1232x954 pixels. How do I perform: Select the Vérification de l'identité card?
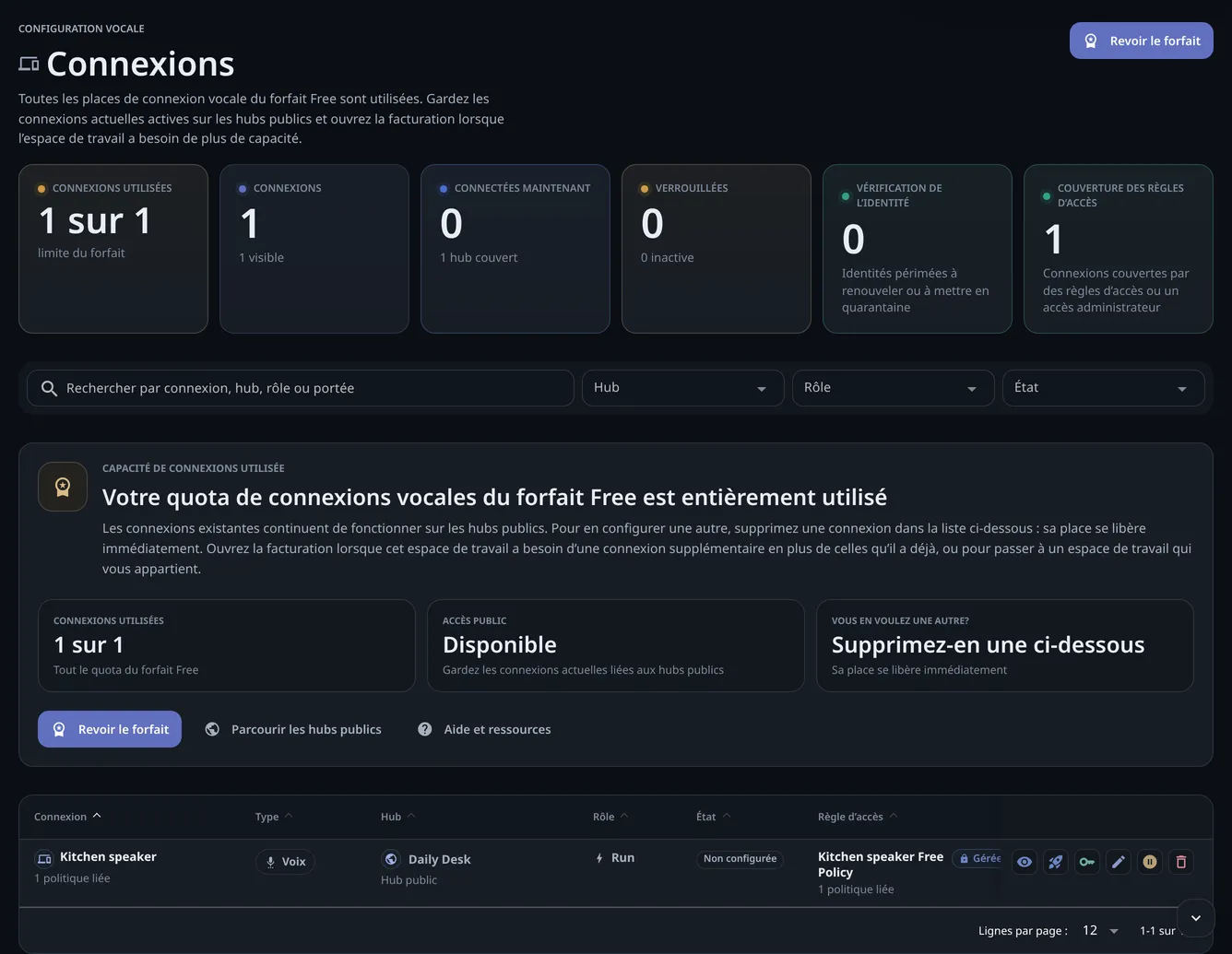pyautogui.click(x=918, y=249)
